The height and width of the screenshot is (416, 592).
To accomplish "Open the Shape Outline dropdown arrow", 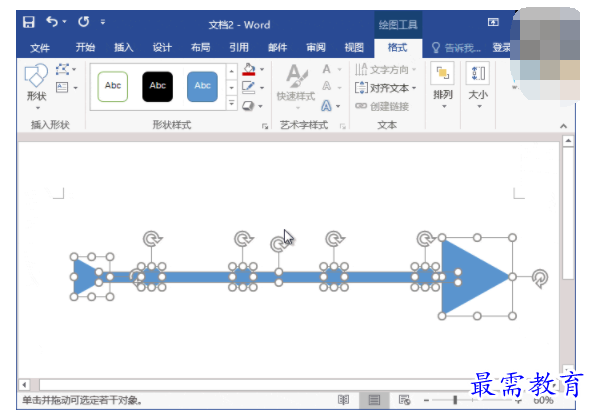I will coord(262,88).
